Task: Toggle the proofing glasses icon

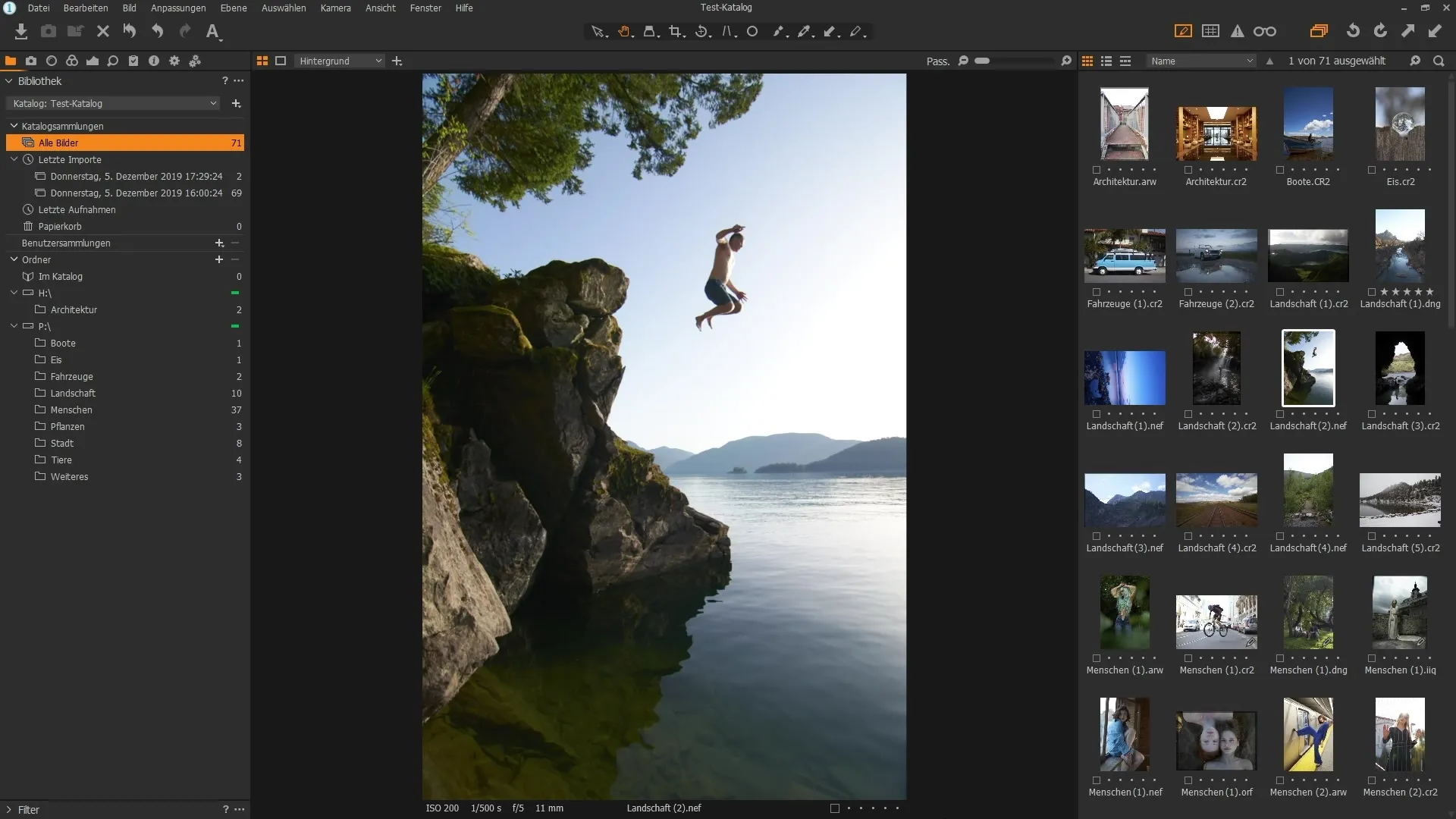Action: tap(1265, 31)
